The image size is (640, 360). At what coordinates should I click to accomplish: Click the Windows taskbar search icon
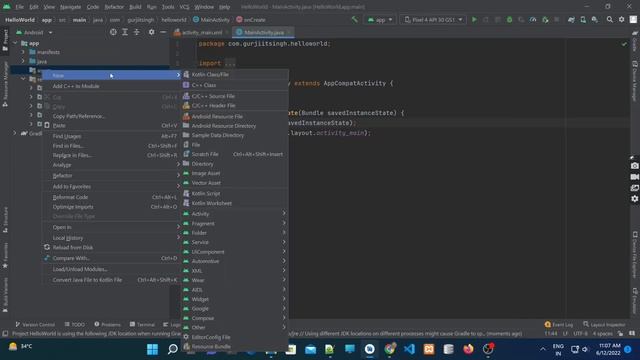point(173,349)
